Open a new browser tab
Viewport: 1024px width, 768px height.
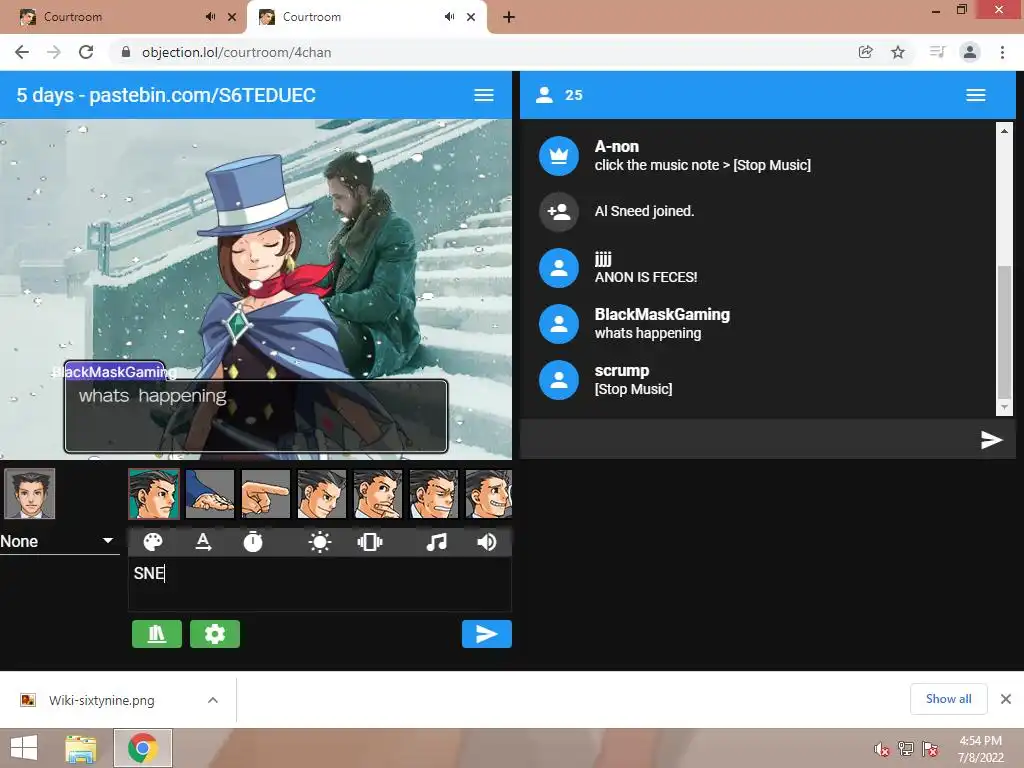509,17
